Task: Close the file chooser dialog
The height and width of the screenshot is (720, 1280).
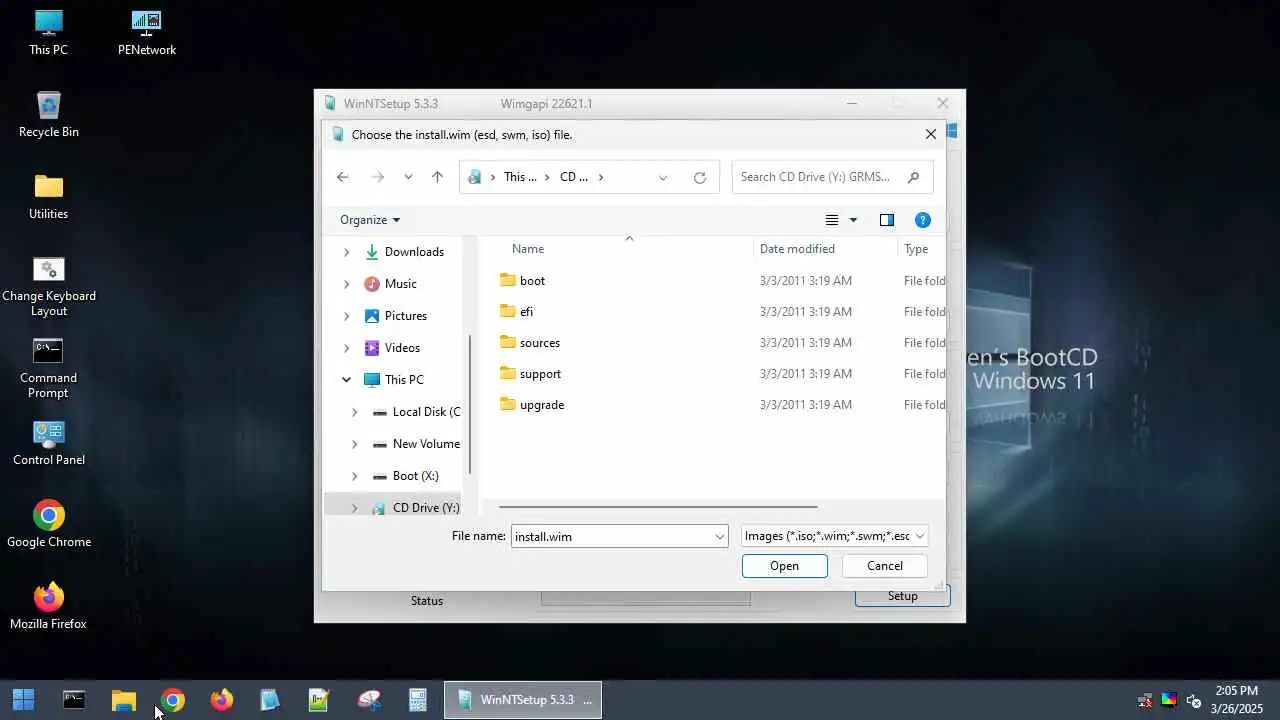Action: point(931,134)
